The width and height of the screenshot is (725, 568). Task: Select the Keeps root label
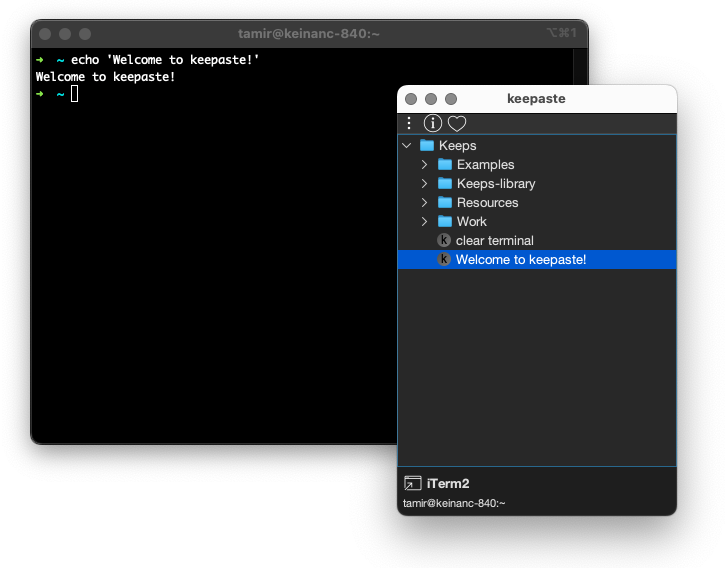(458, 146)
